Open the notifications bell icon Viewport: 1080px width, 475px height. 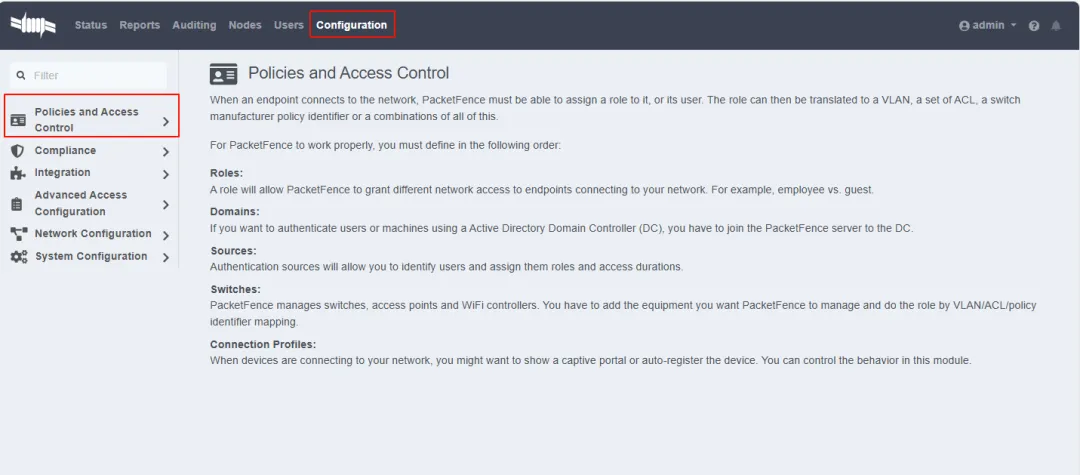(1056, 25)
